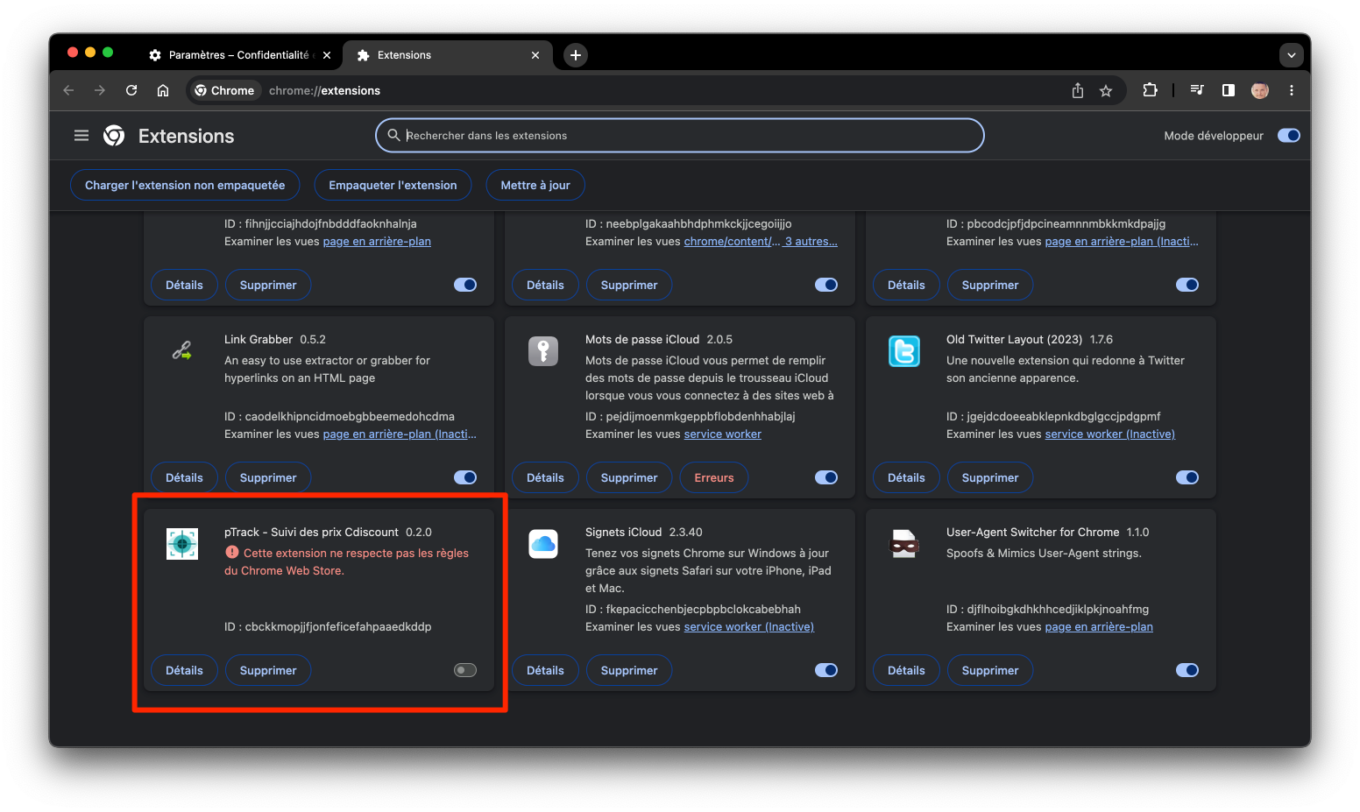Click the Old Twitter Layout bird icon
Viewport: 1360px width, 812px height.
pyautogui.click(x=904, y=351)
